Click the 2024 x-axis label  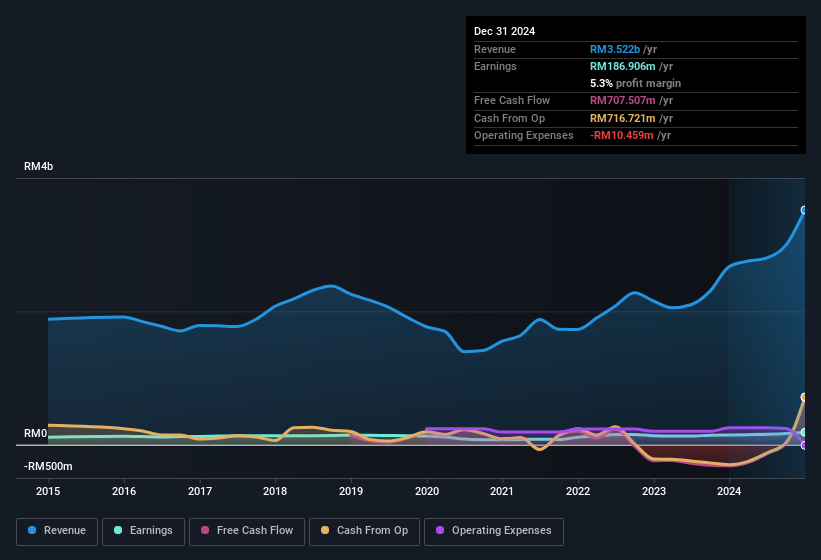coord(729,491)
